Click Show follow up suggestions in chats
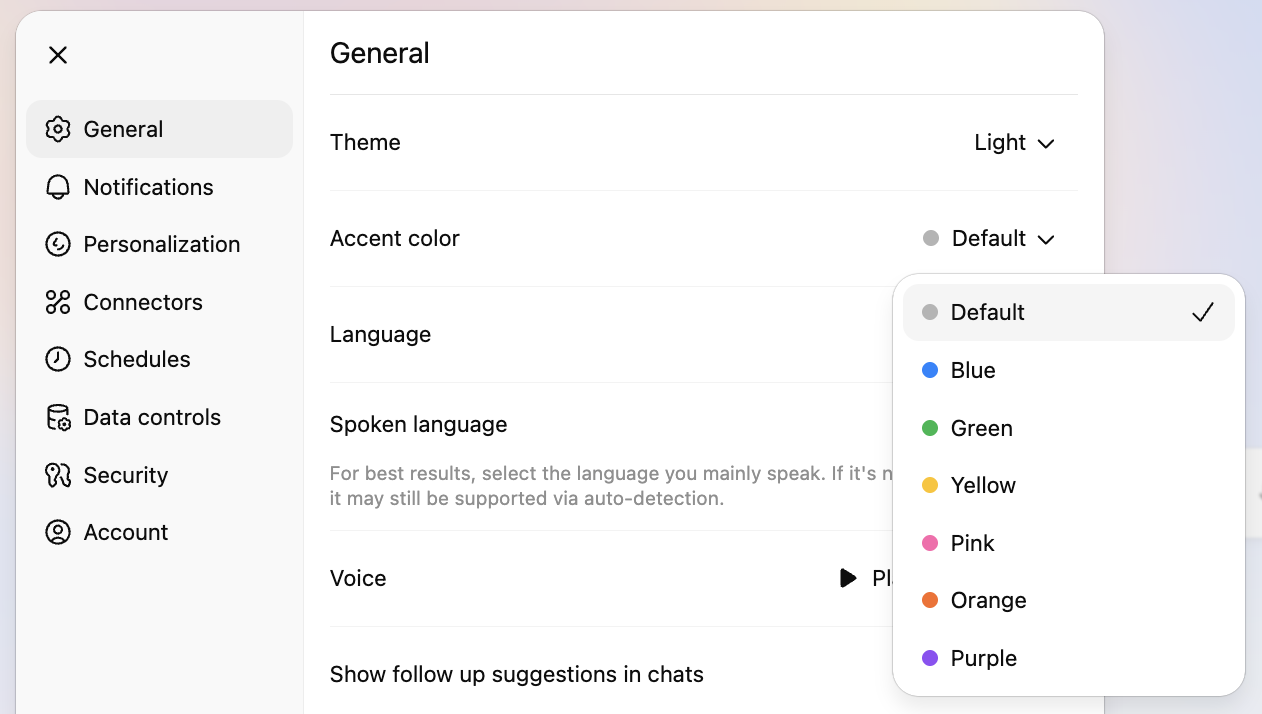Image resolution: width=1262 pixels, height=714 pixels. click(517, 675)
